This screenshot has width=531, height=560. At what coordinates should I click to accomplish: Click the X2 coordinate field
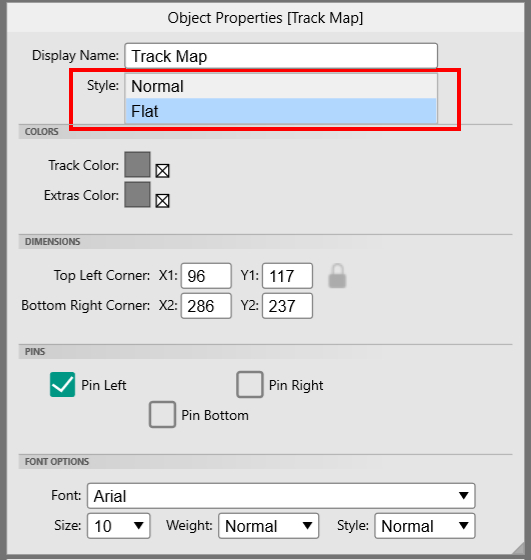click(206, 306)
